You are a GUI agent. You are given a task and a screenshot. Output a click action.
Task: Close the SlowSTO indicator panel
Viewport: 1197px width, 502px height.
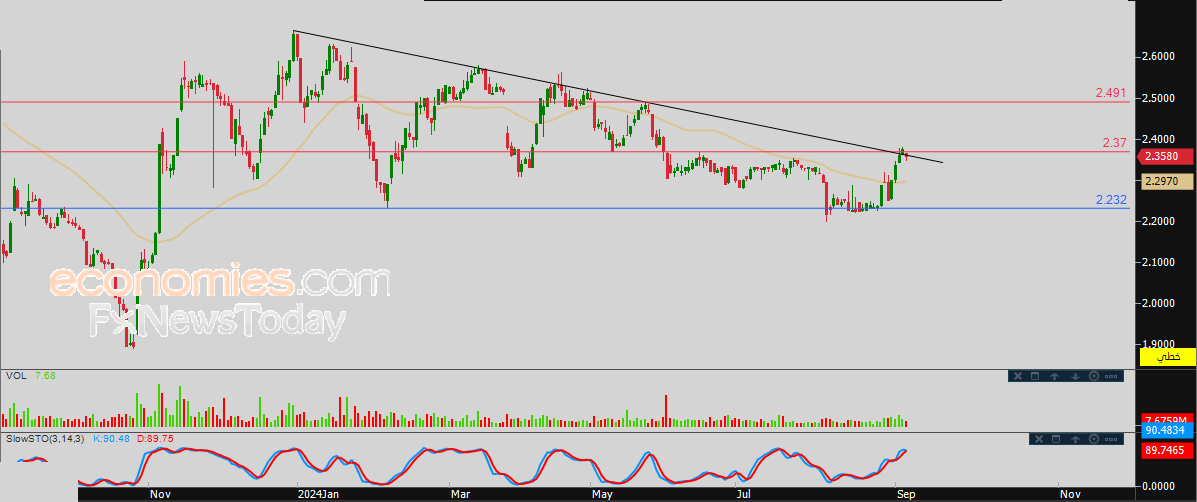1039,439
